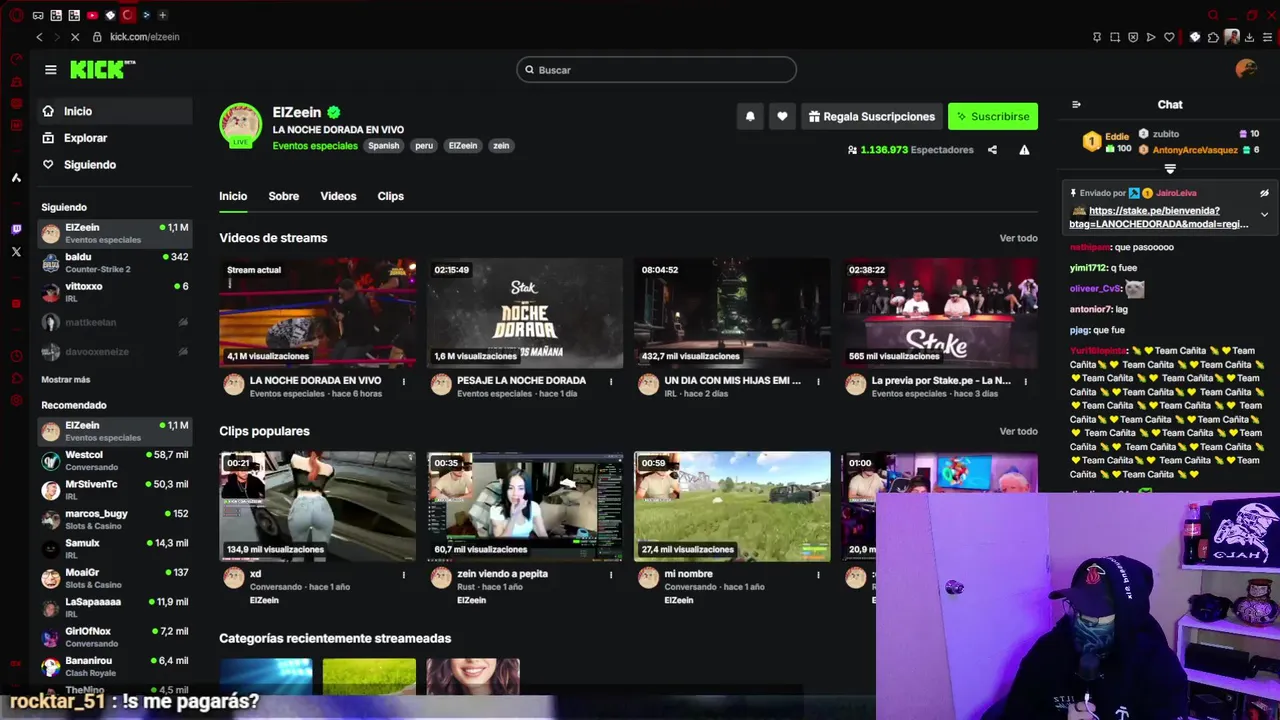1280x720 pixels.
Task: Open browser extensions puzzle icon
Action: tap(1213, 37)
